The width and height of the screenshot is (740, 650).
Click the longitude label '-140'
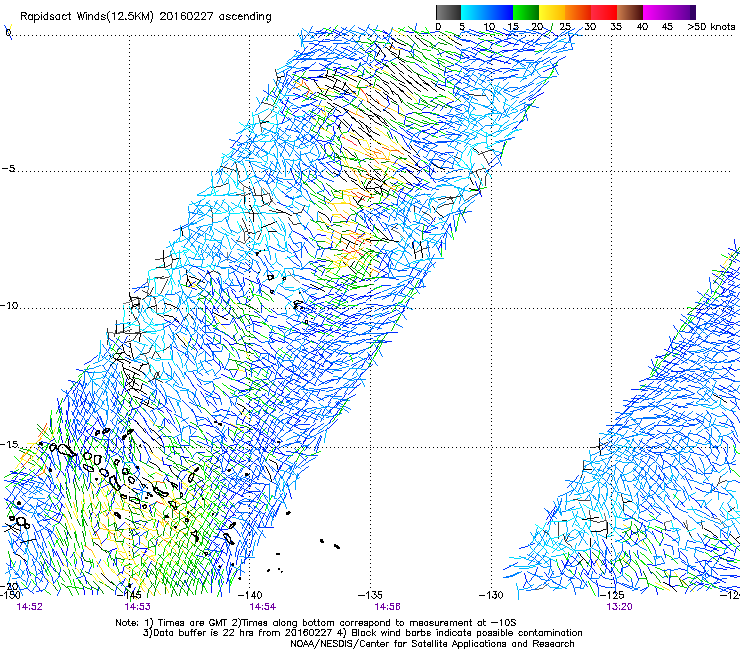pos(250,595)
